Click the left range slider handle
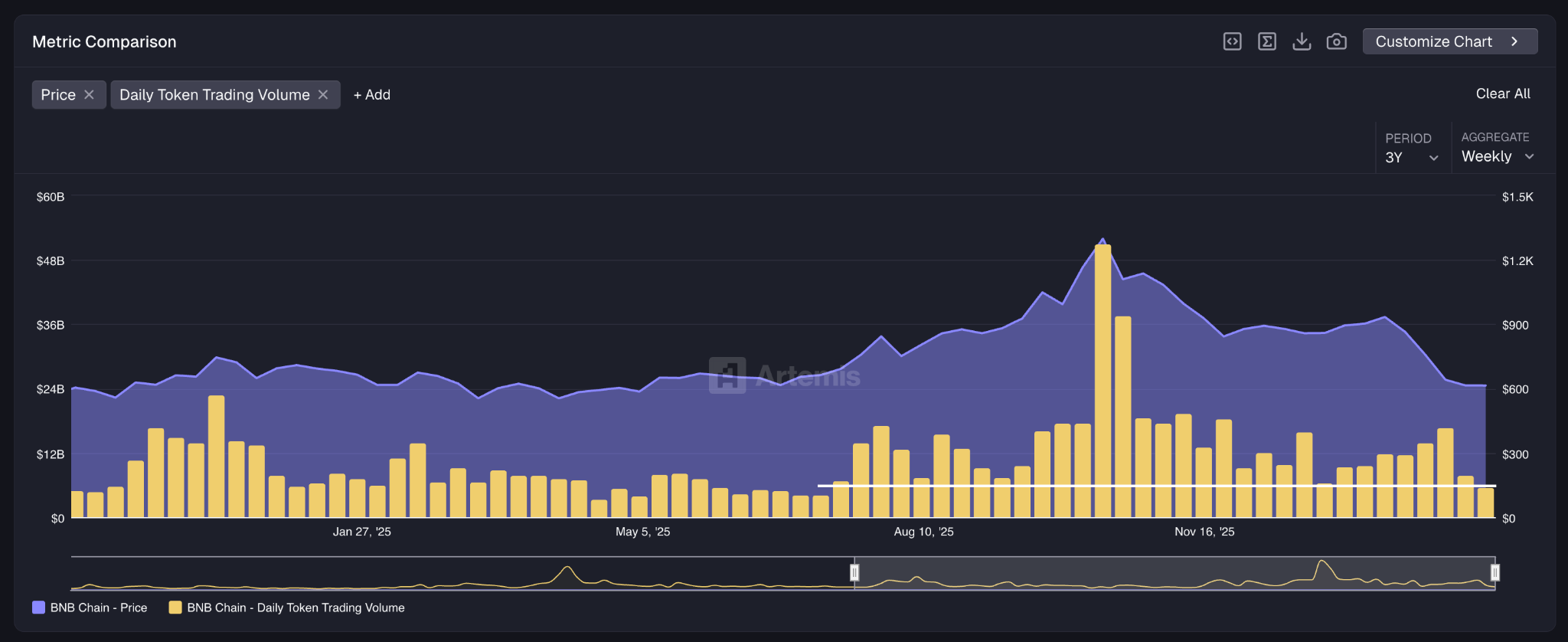Viewport: 1568px width, 642px height. (x=854, y=572)
